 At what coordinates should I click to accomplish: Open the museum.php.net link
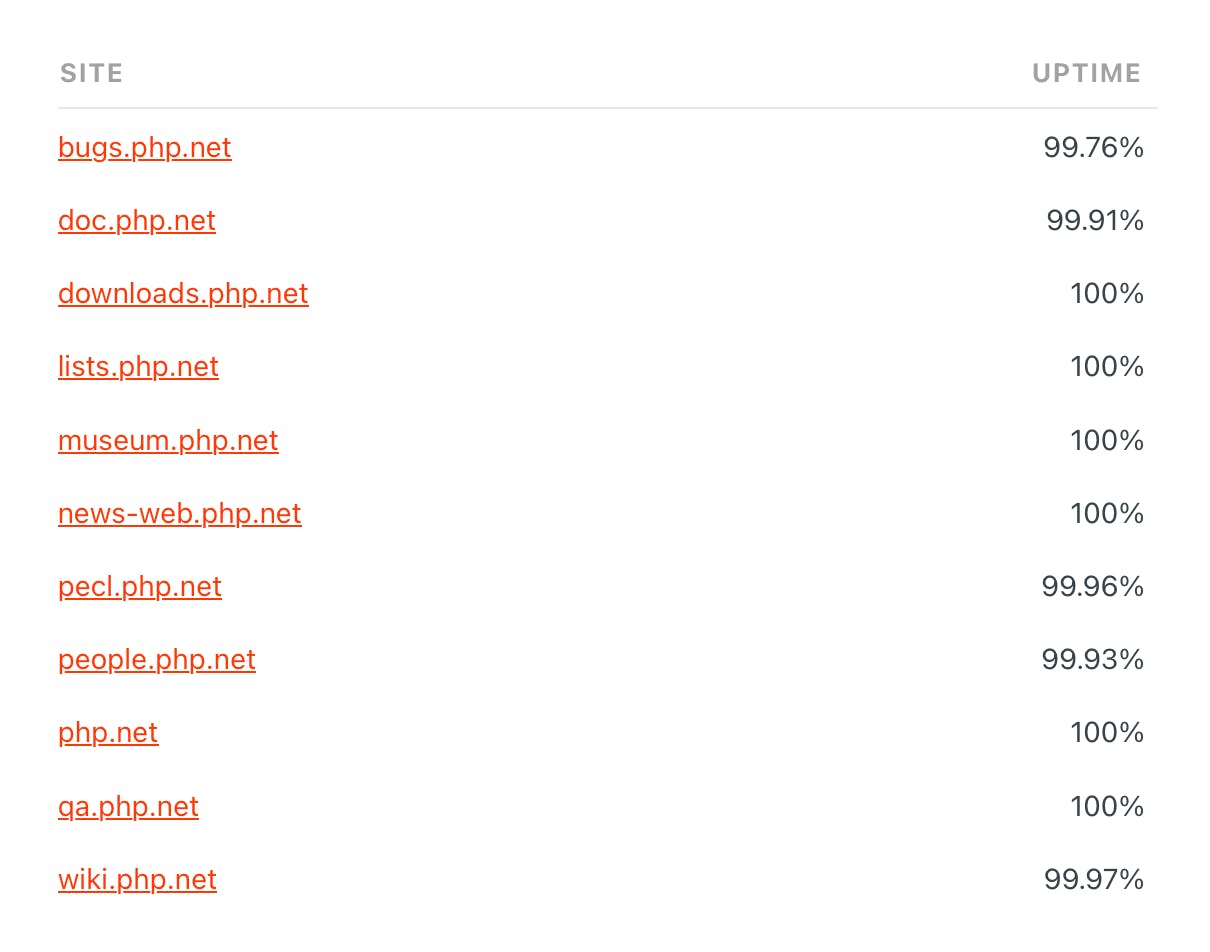coord(168,441)
